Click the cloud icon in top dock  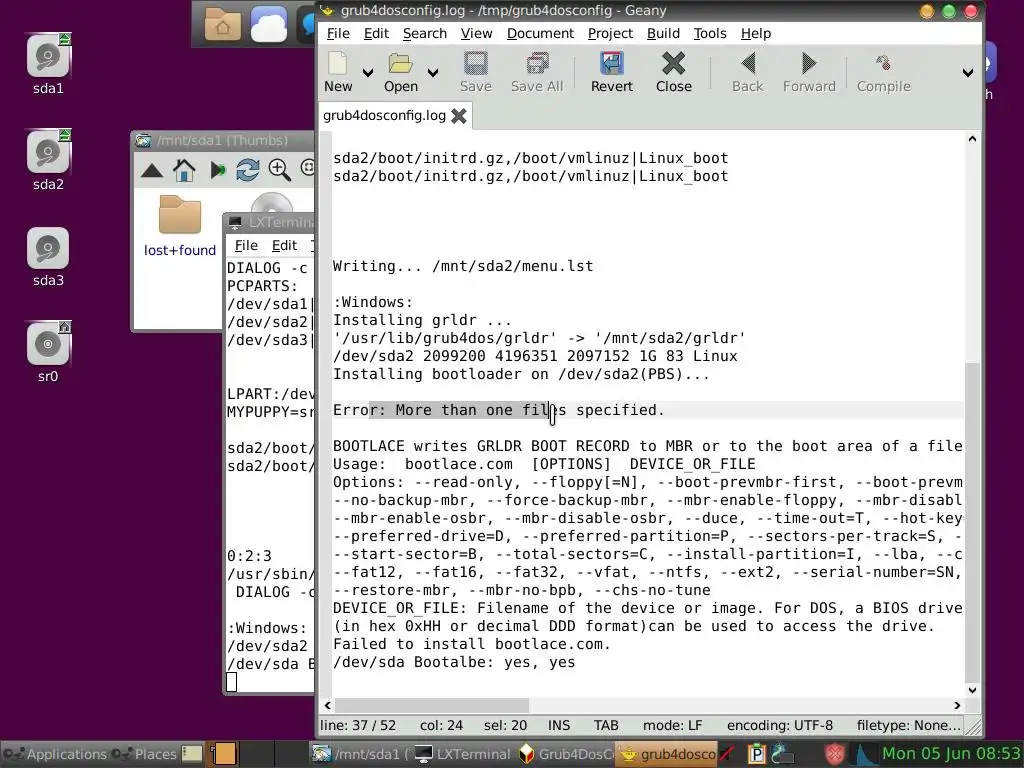pos(269,24)
